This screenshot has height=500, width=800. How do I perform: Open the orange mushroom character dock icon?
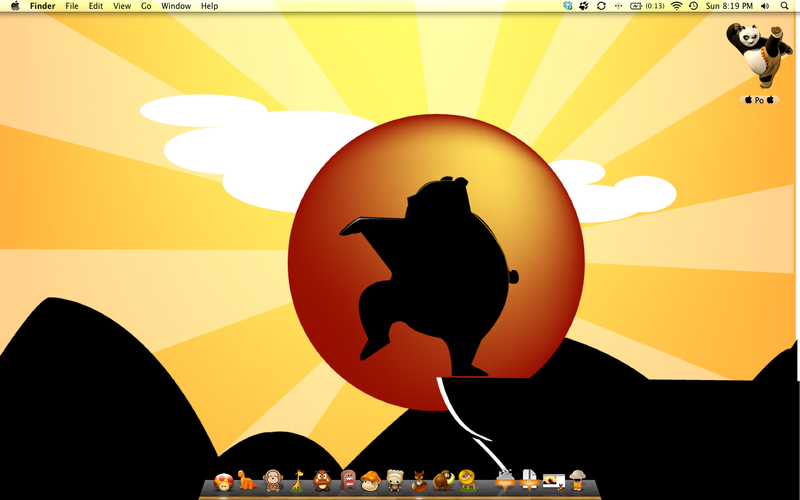tap(371, 481)
